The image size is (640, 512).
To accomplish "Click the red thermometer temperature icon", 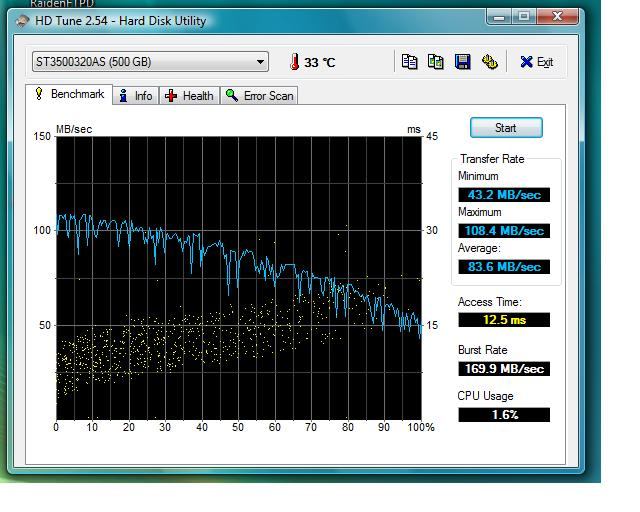I will (x=294, y=62).
